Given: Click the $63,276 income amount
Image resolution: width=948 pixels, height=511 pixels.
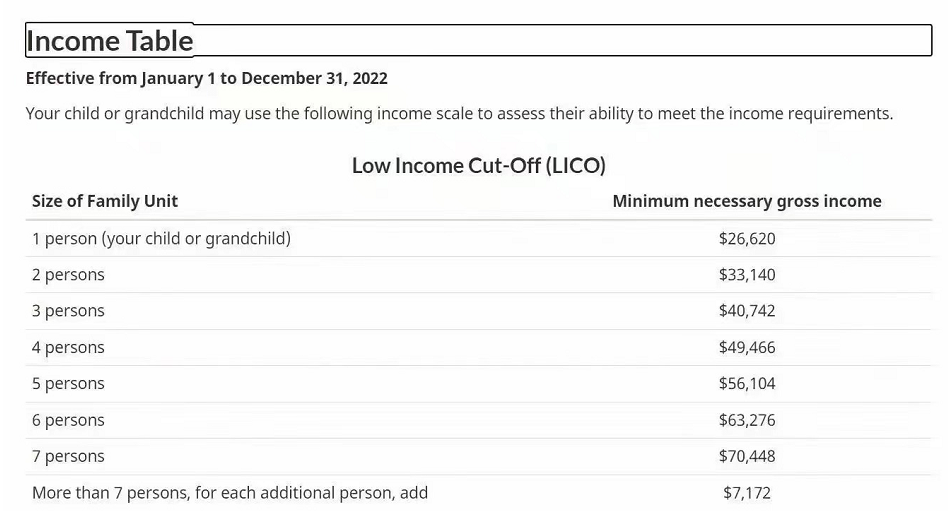Looking at the screenshot, I should pyautogui.click(x=746, y=420).
